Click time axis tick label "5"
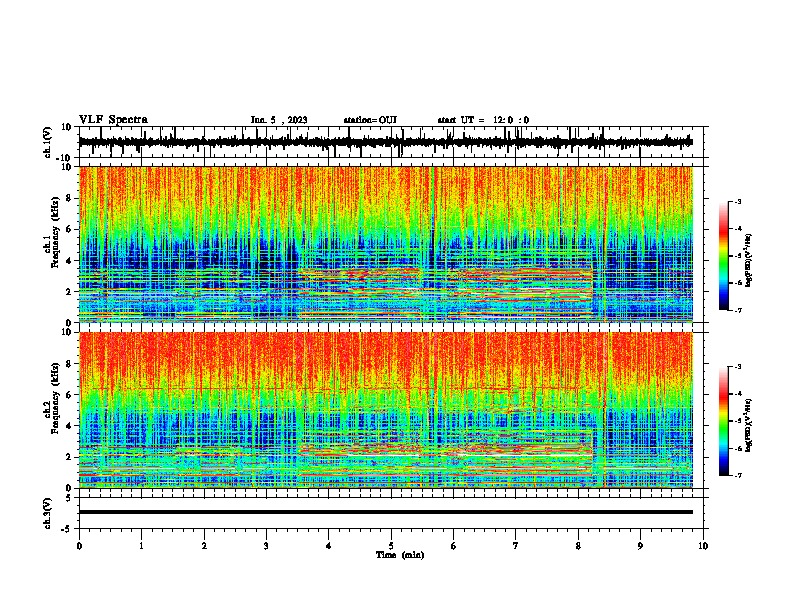Screen dimensions: 792x612 coord(391,546)
